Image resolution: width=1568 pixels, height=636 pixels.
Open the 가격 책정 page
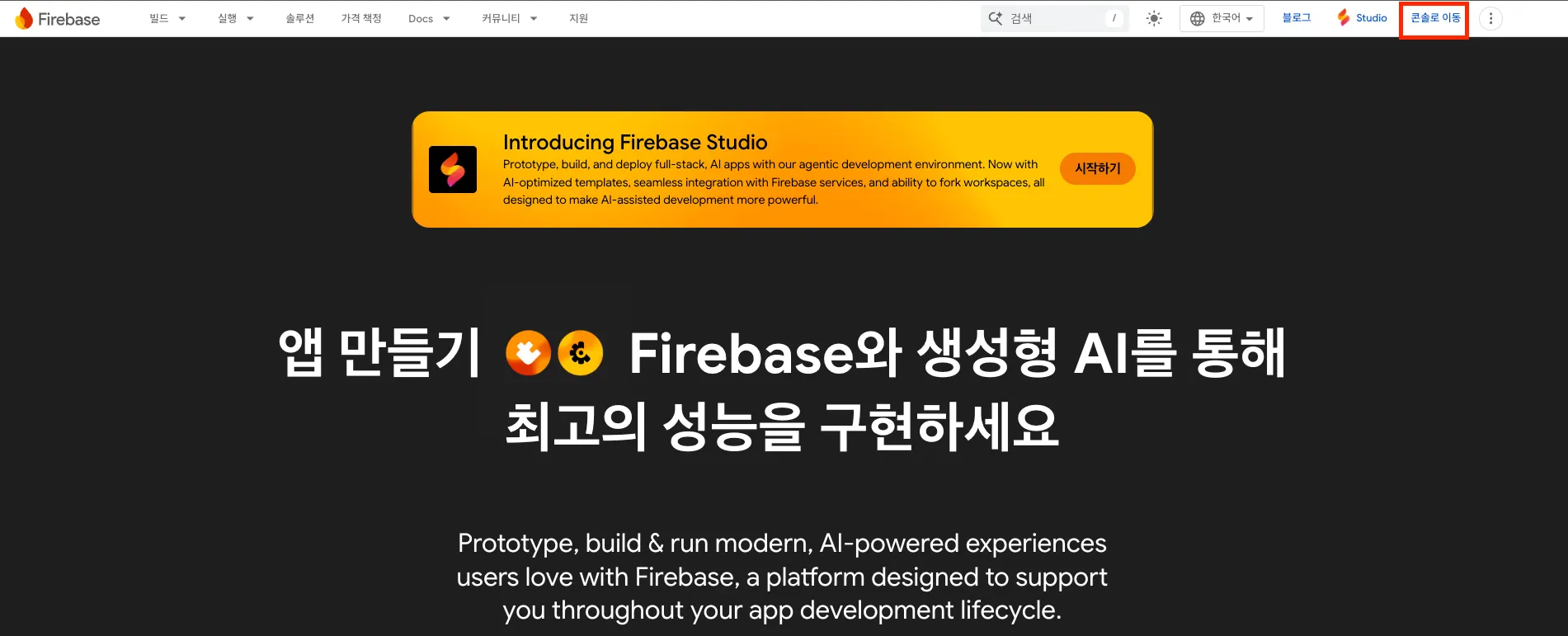click(361, 18)
